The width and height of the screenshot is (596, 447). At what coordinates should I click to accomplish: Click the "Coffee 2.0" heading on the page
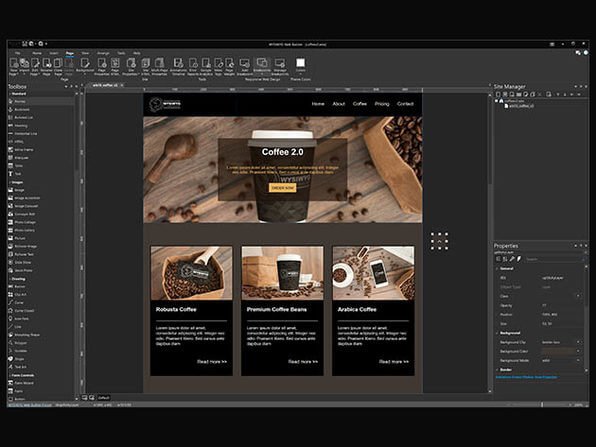coord(282,152)
